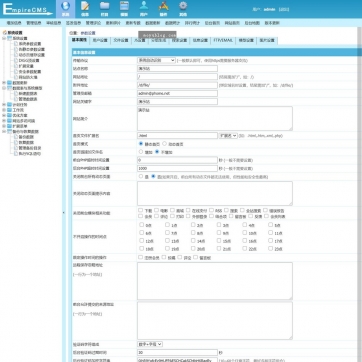
Task: Open the globe System icon in header
Action: click(x=66, y=9)
